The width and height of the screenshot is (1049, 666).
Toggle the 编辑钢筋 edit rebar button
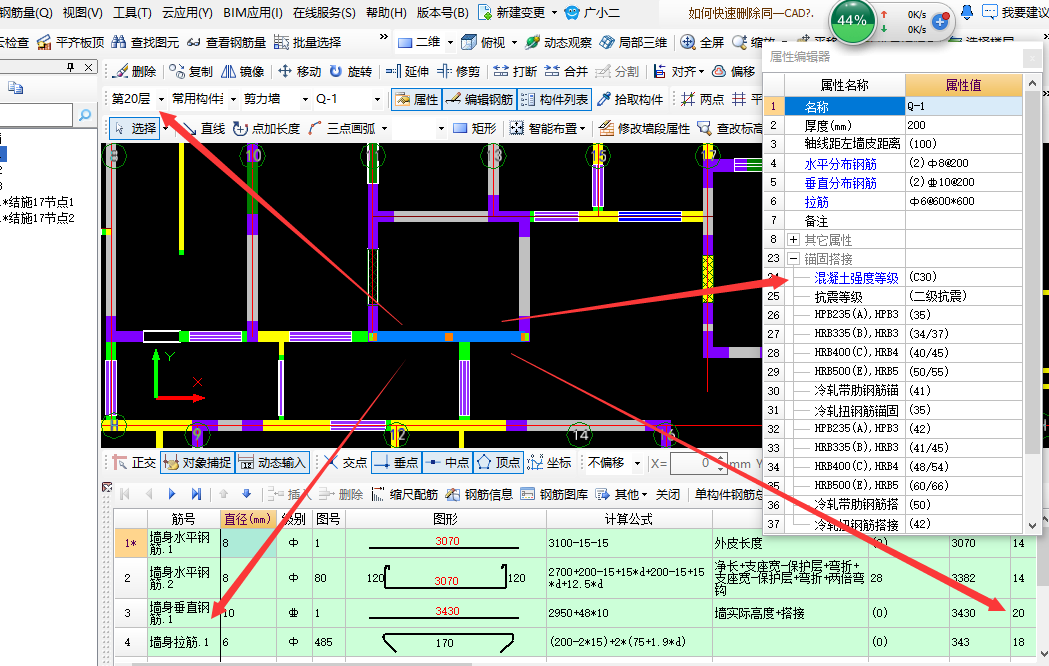click(x=479, y=100)
